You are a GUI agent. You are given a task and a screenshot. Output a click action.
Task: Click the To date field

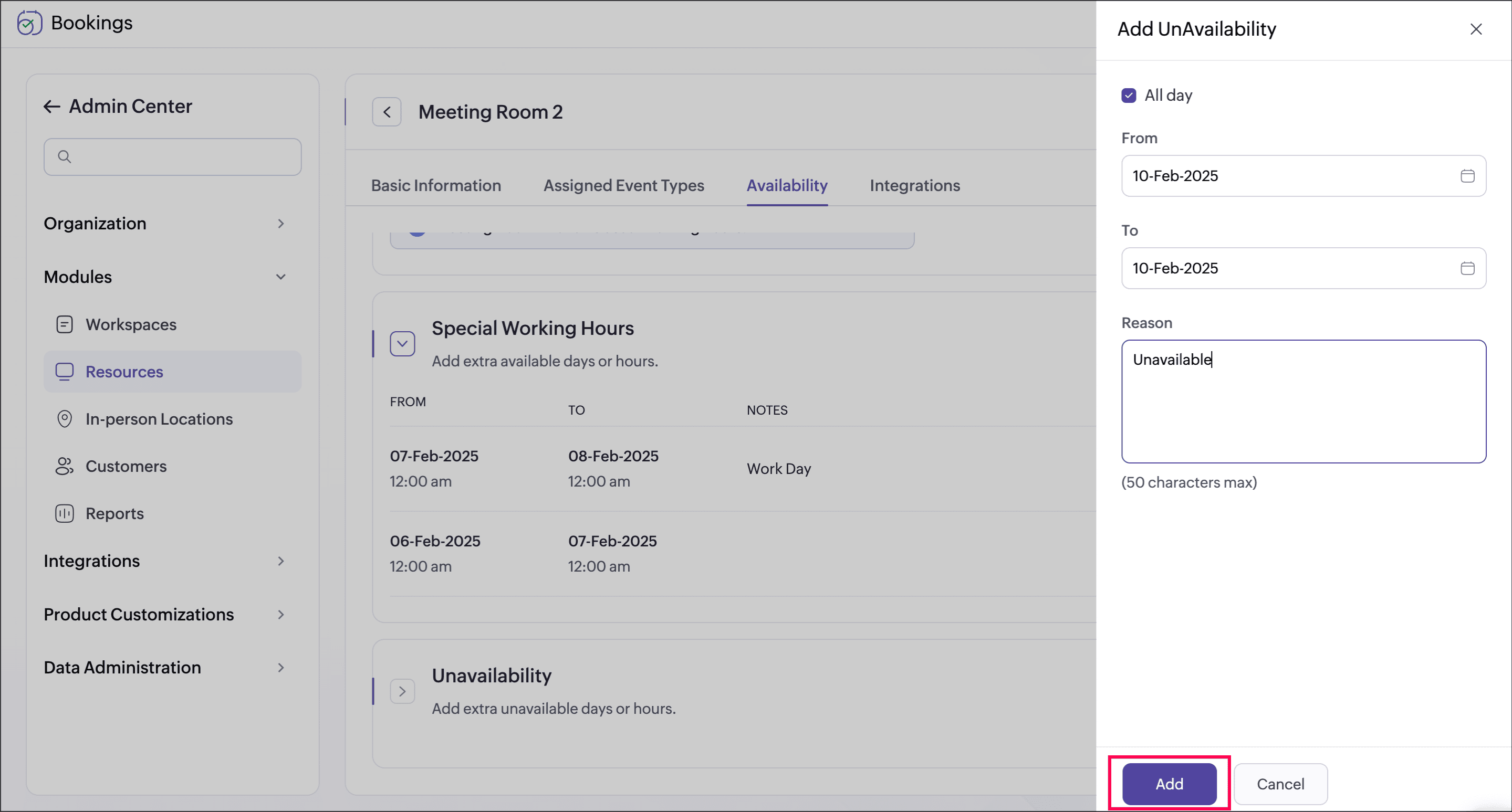(x=1303, y=268)
